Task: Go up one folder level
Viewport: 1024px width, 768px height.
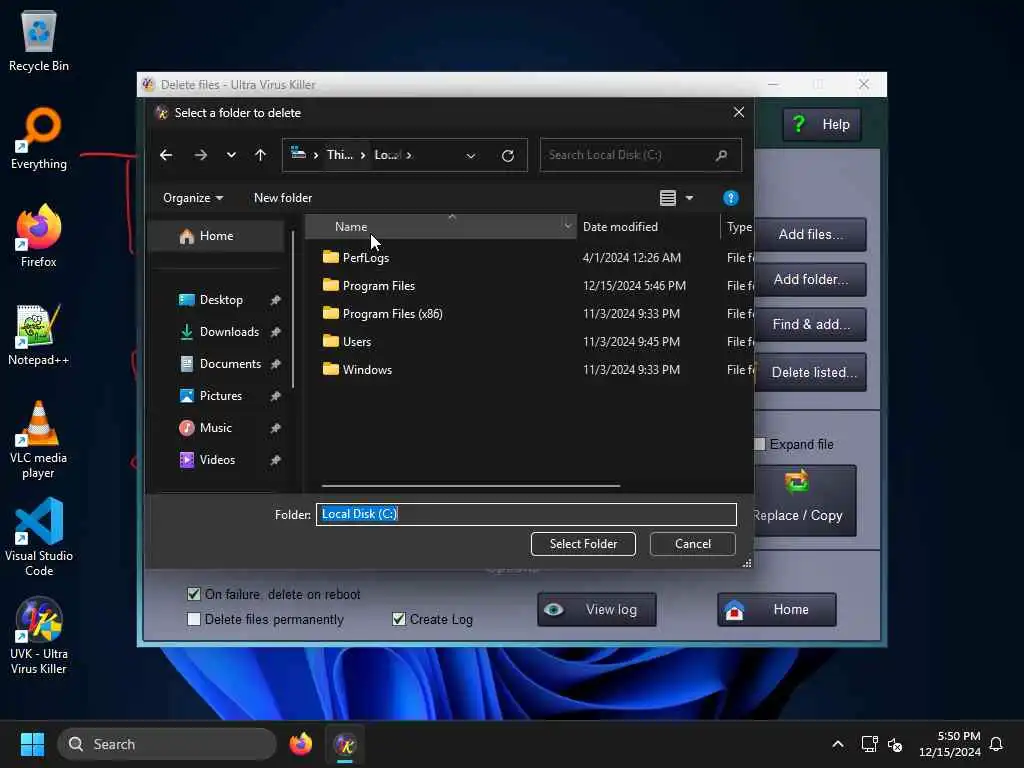Action: 260,155
